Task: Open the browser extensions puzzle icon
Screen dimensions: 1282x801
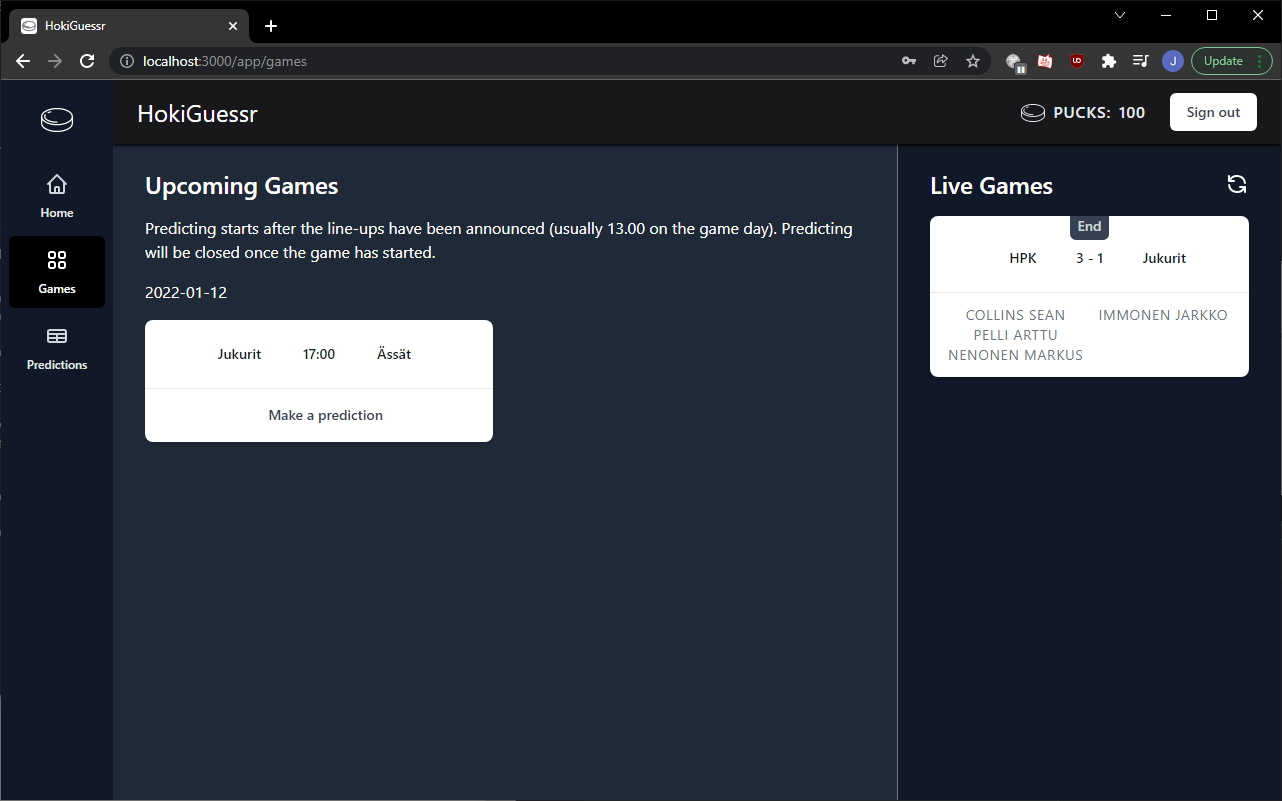Action: pyautogui.click(x=1108, y=61)
